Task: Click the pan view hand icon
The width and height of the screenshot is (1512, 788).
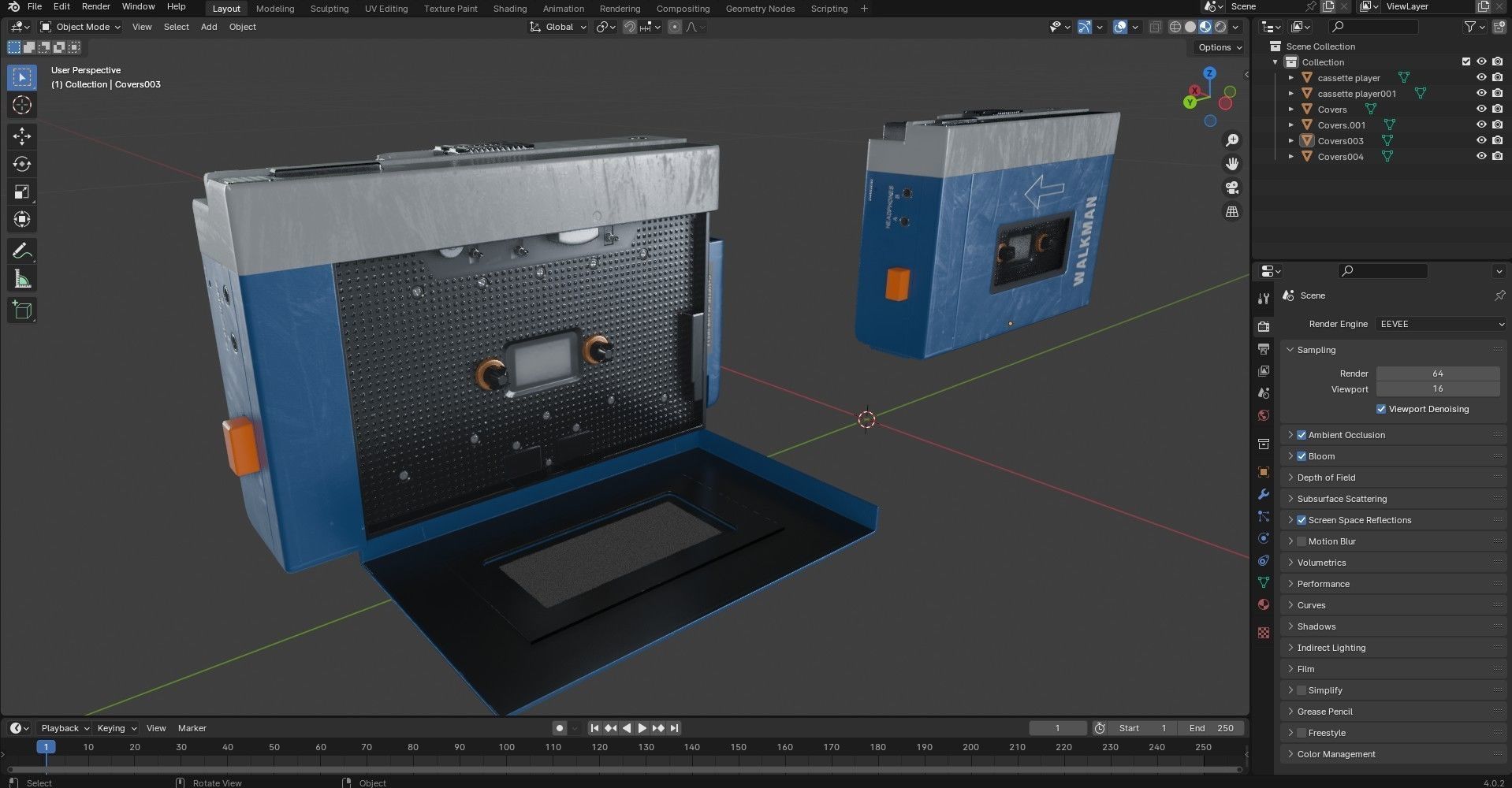Action: point(1231,164)
